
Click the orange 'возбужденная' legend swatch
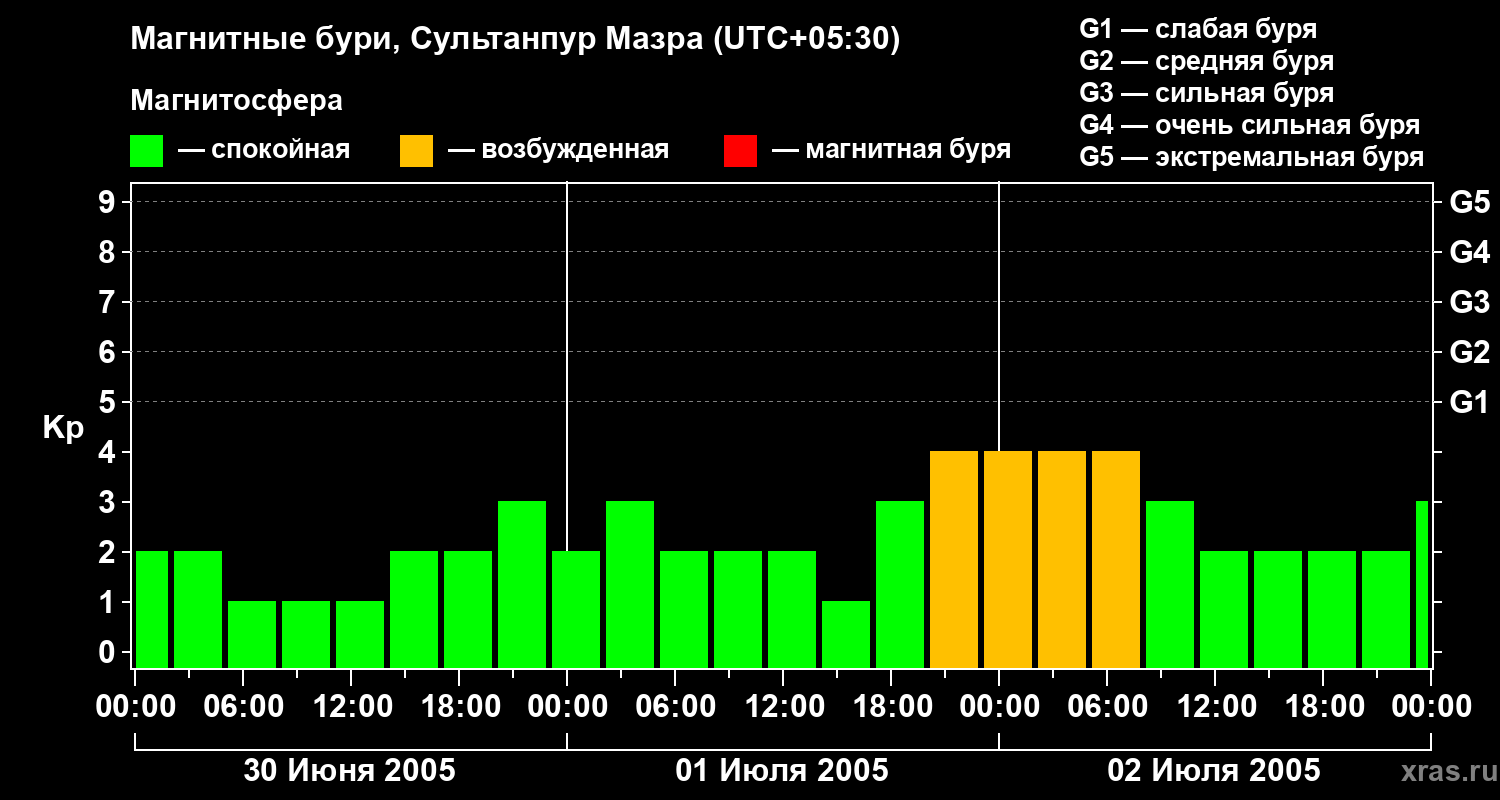[416, 151]
